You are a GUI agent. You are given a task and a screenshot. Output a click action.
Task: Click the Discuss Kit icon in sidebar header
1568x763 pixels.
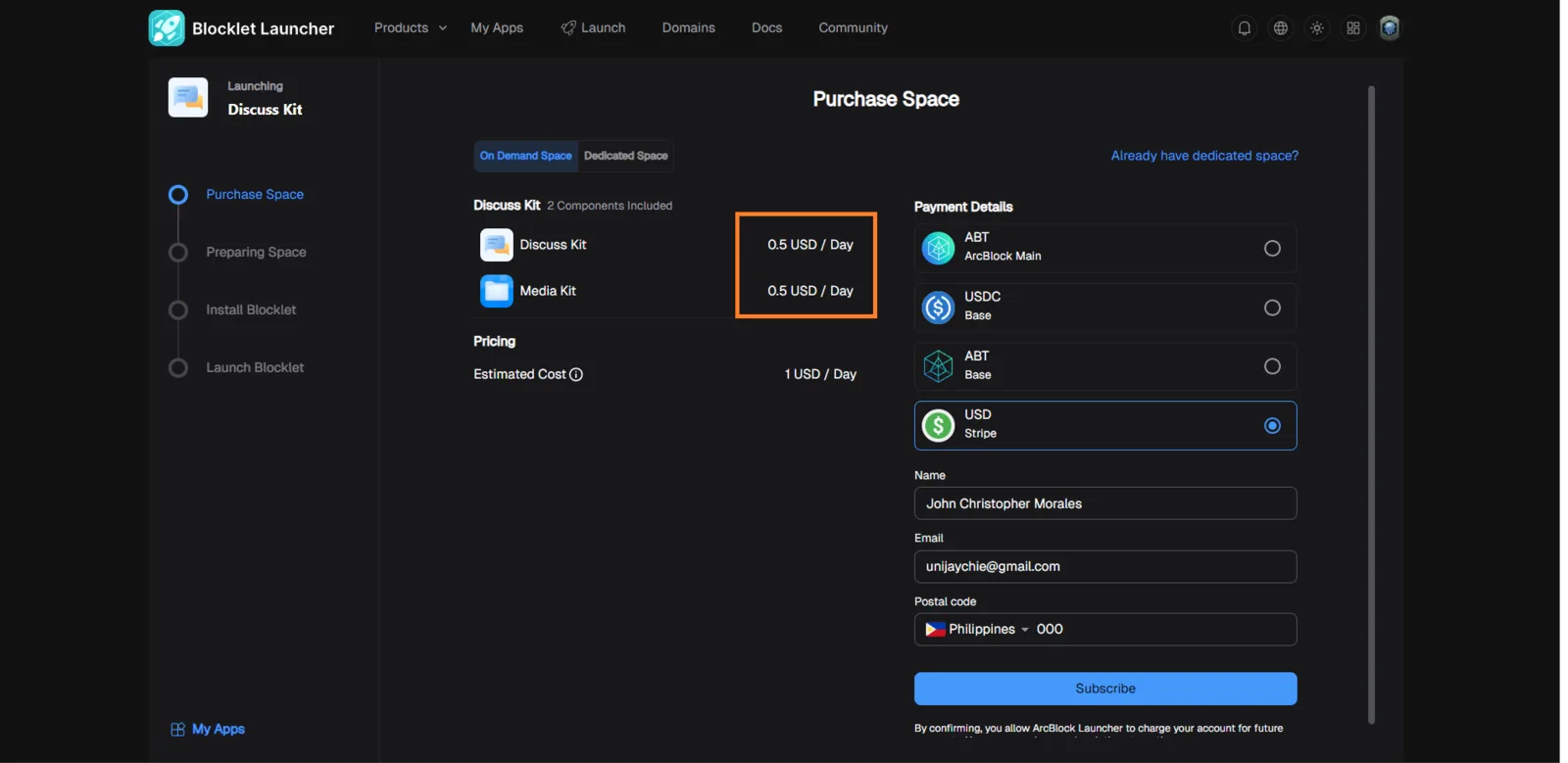point(188,97)
